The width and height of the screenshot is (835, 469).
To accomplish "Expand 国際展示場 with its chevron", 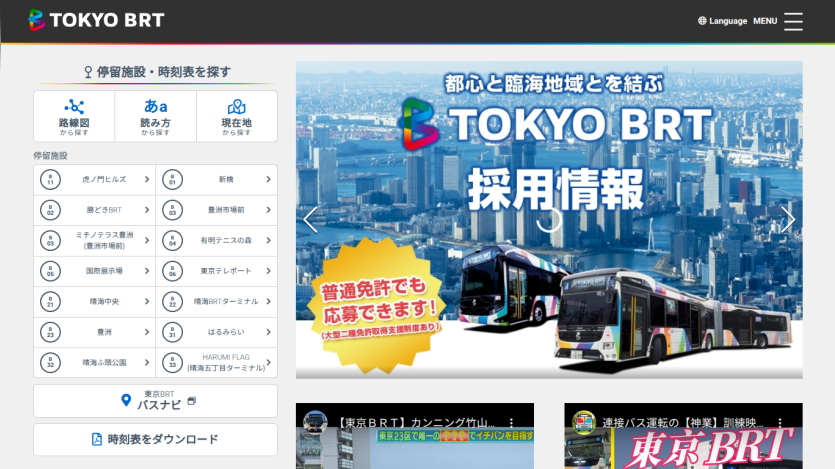I will [147, 271].
